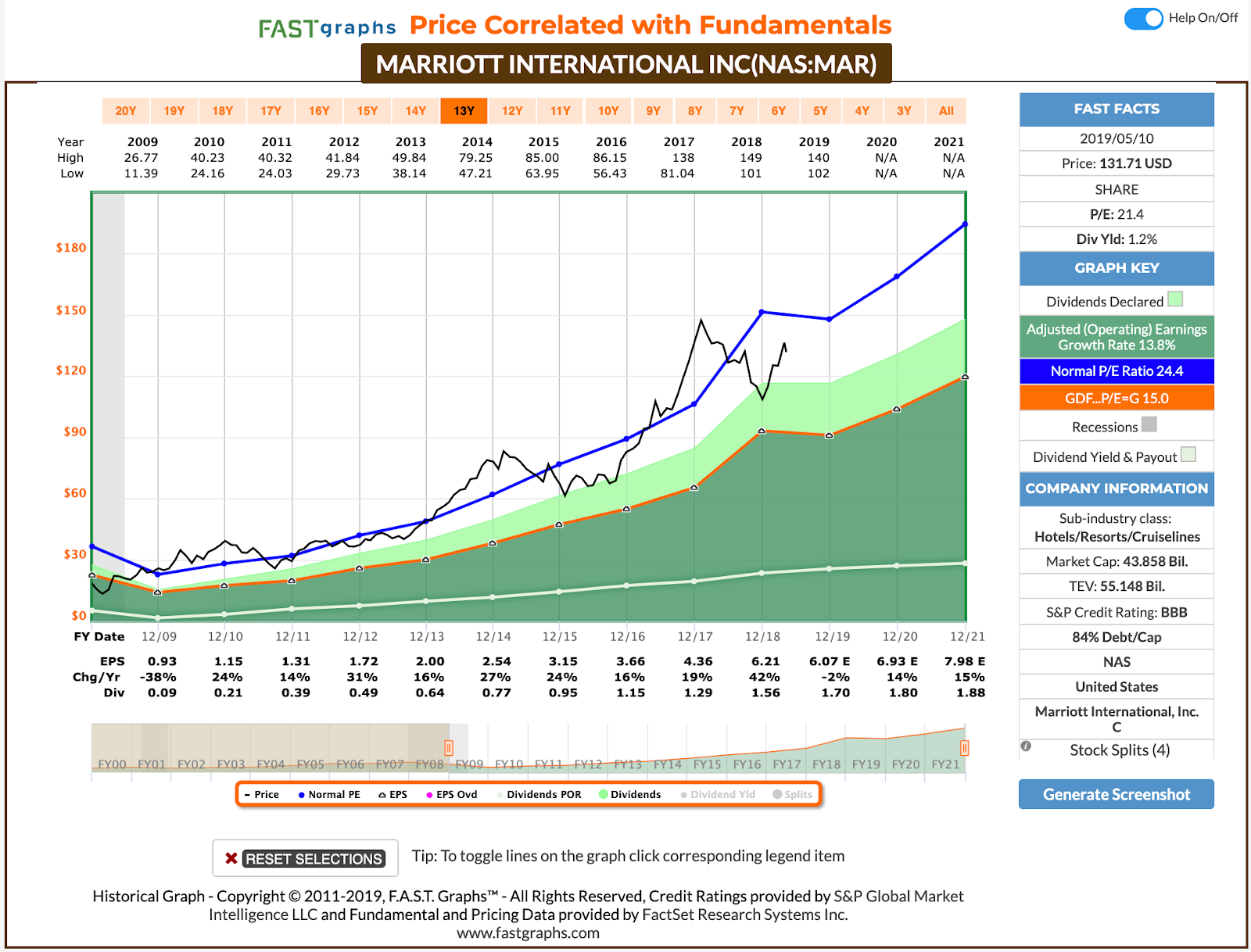
Task: Click the 6.21 EPS value for 12/18
Action: tap(765, 661)
